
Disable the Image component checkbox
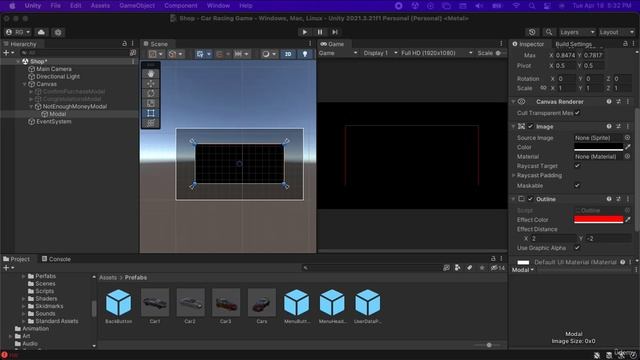tap(530, 127)
